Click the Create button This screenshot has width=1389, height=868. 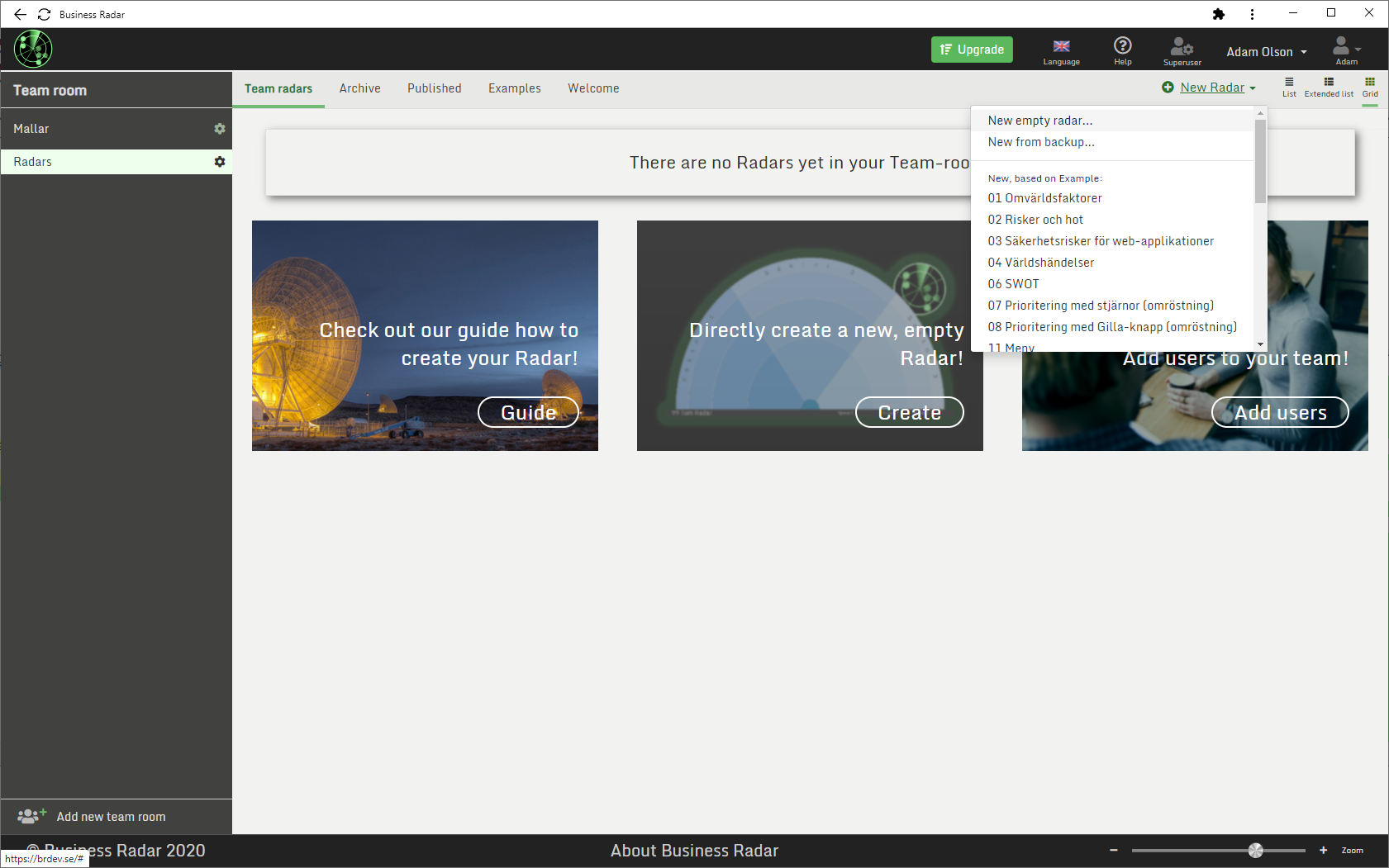tap(909, 412)
